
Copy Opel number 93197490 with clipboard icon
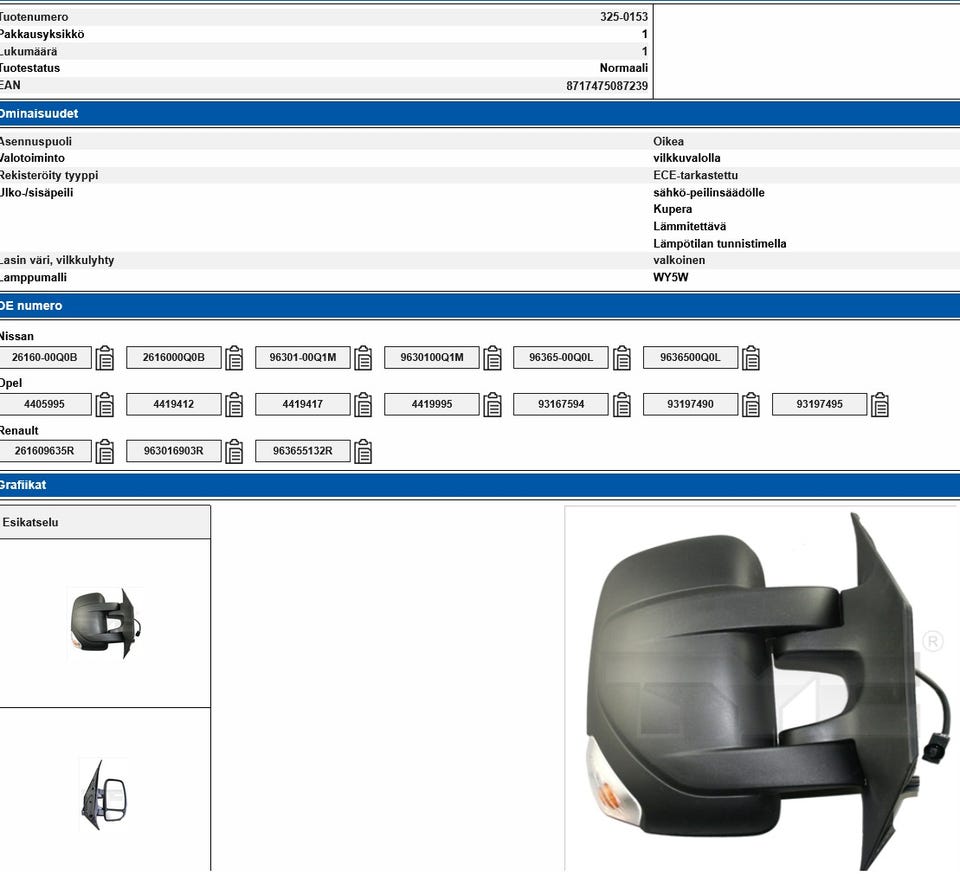point(751,405)
